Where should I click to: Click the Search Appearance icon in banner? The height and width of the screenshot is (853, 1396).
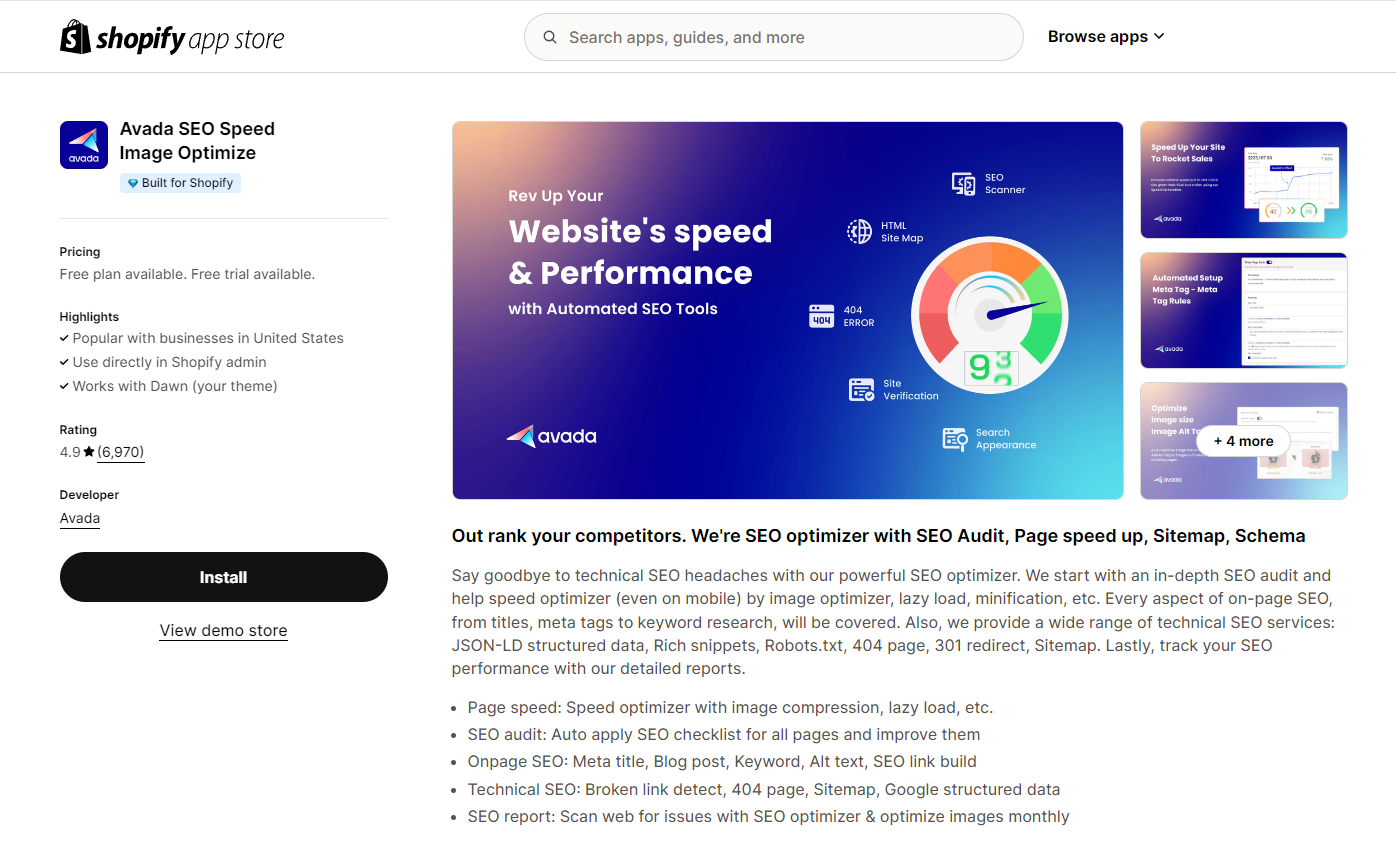click(954, 439)
